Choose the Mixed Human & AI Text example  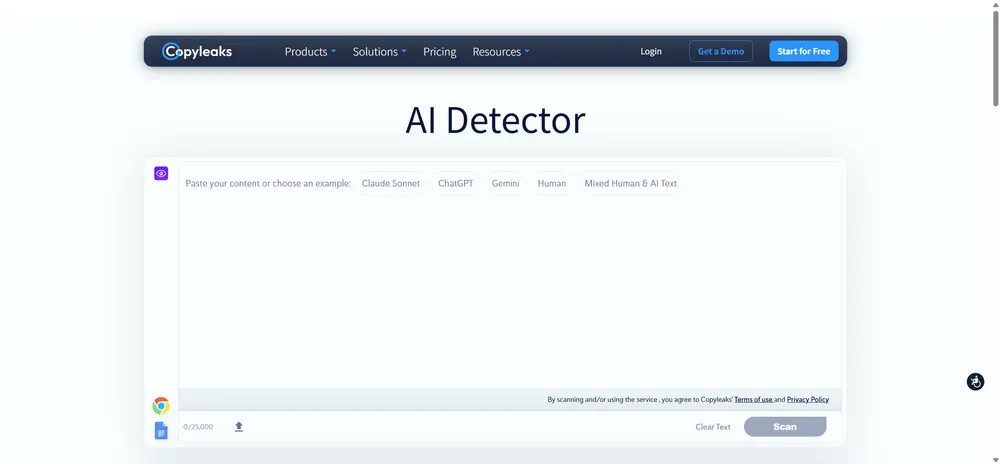[631, 183]
